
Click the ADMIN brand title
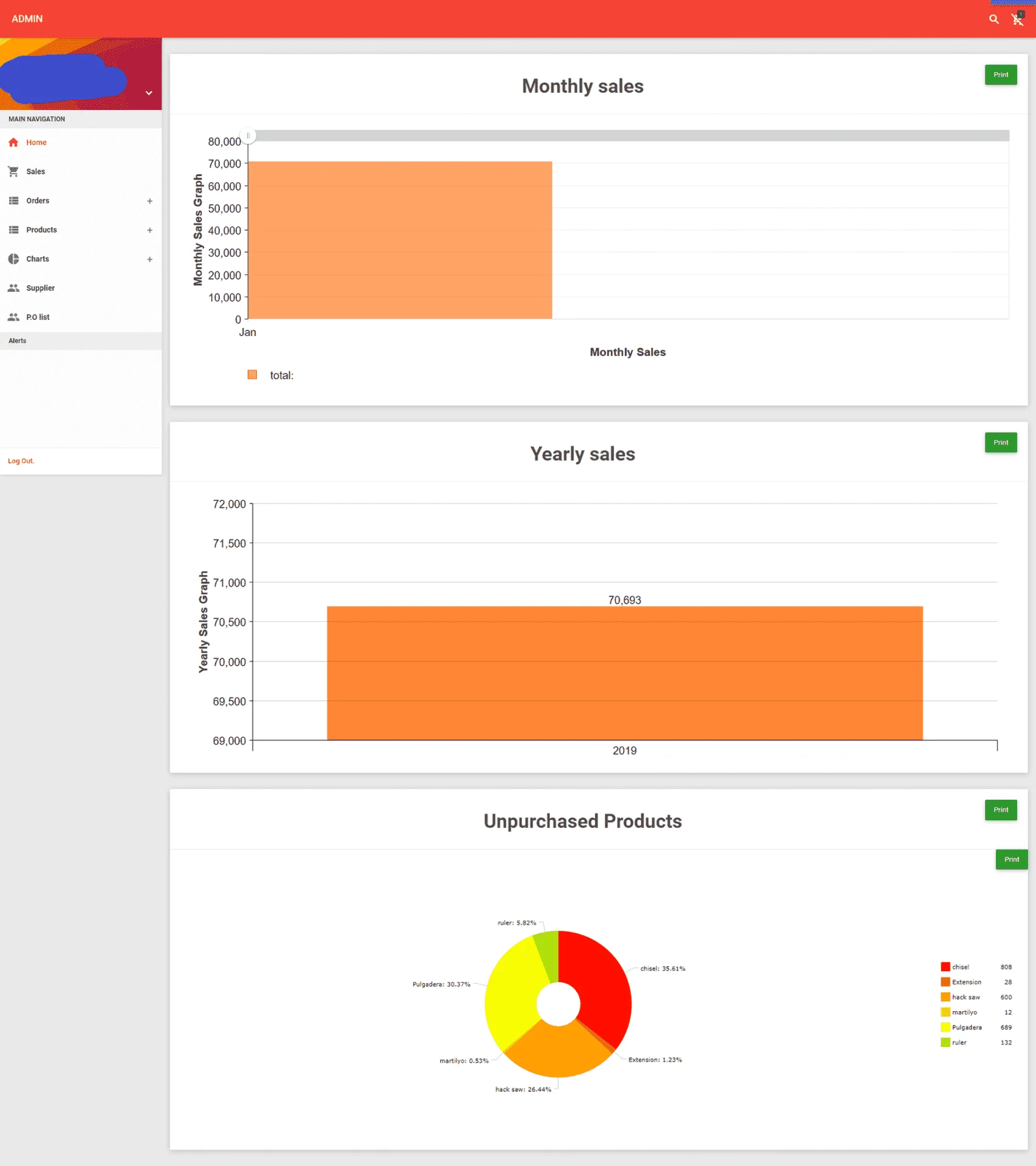[x=27, y=19]
